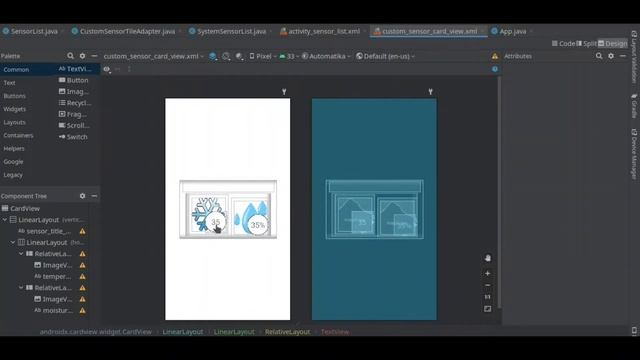This screenshot has height=360, width=640.
Task: Collapse first RelativeLayout tree node
Action: pyautogui.click(x=21, y=254)
